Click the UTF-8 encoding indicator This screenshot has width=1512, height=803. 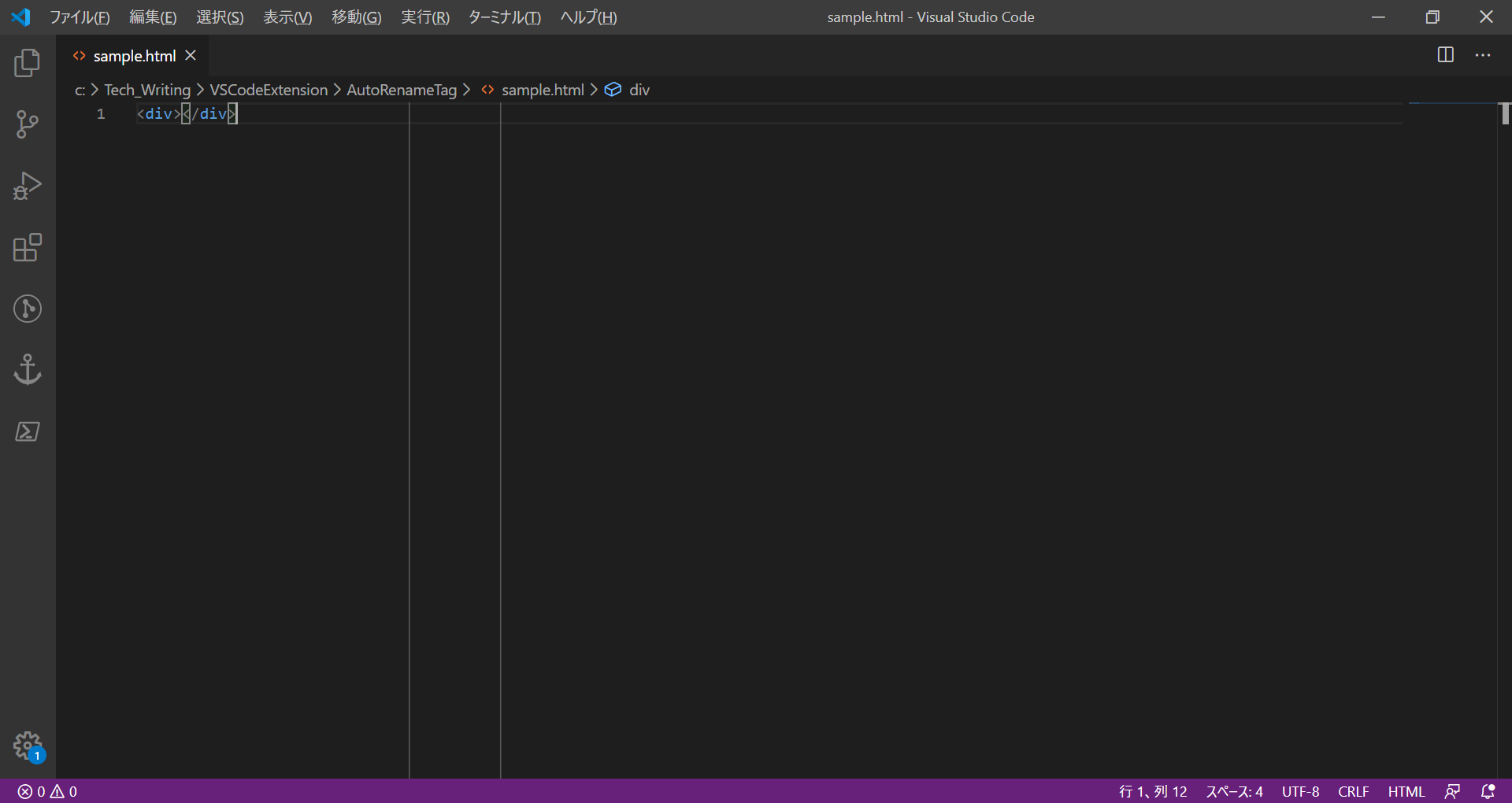pyautogui.click(x=1300, y=791)
